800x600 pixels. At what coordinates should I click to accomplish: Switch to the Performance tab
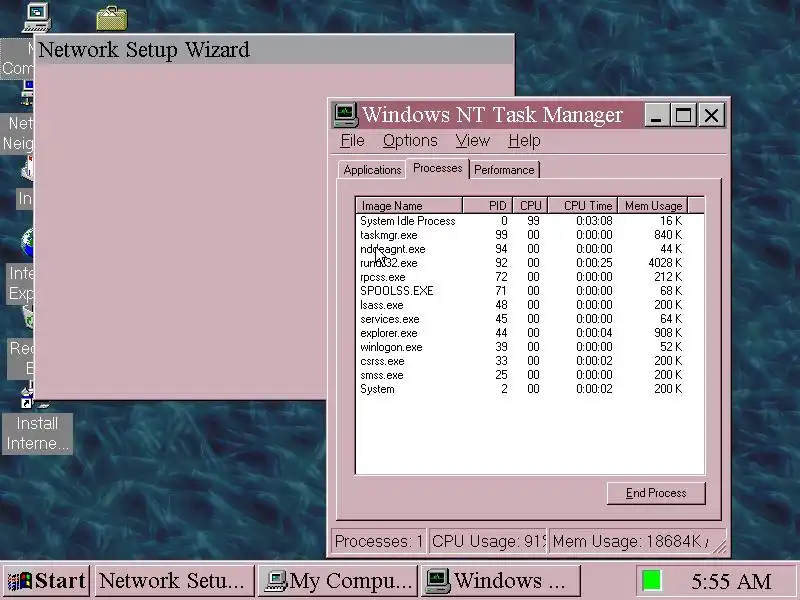(504, 170)
